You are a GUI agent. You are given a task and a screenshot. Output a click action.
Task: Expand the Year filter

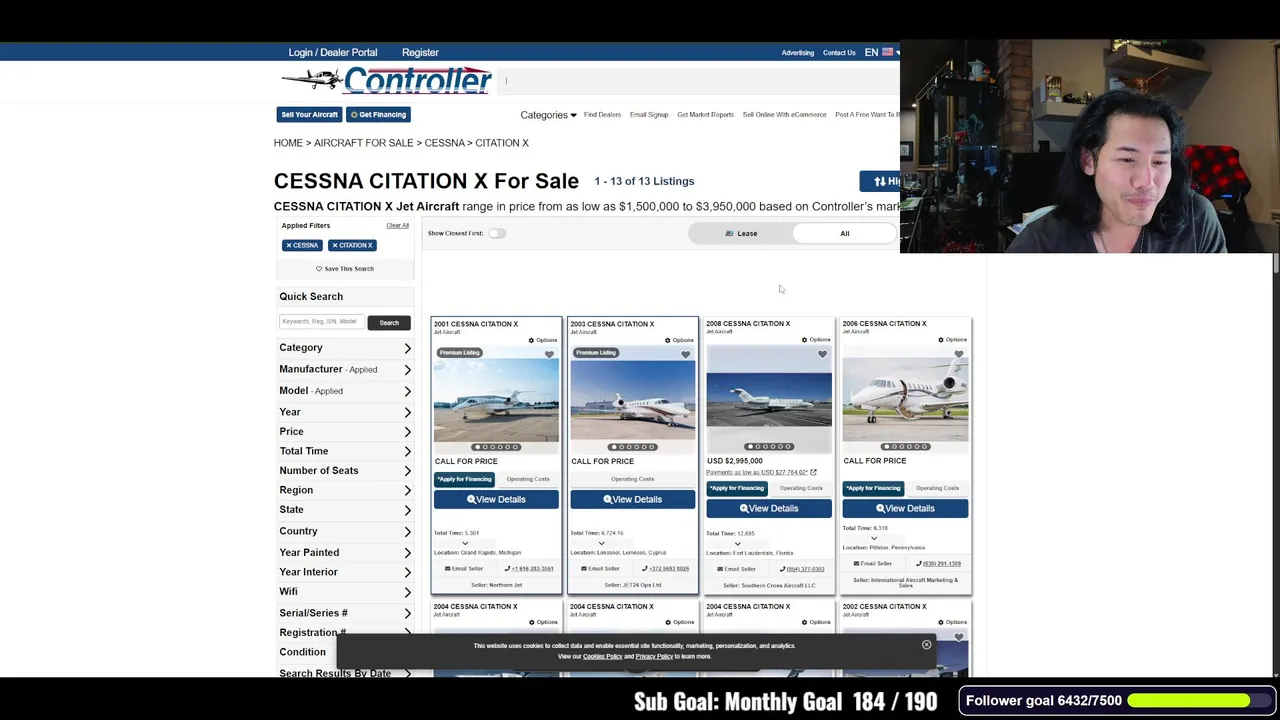coord(345,412)
